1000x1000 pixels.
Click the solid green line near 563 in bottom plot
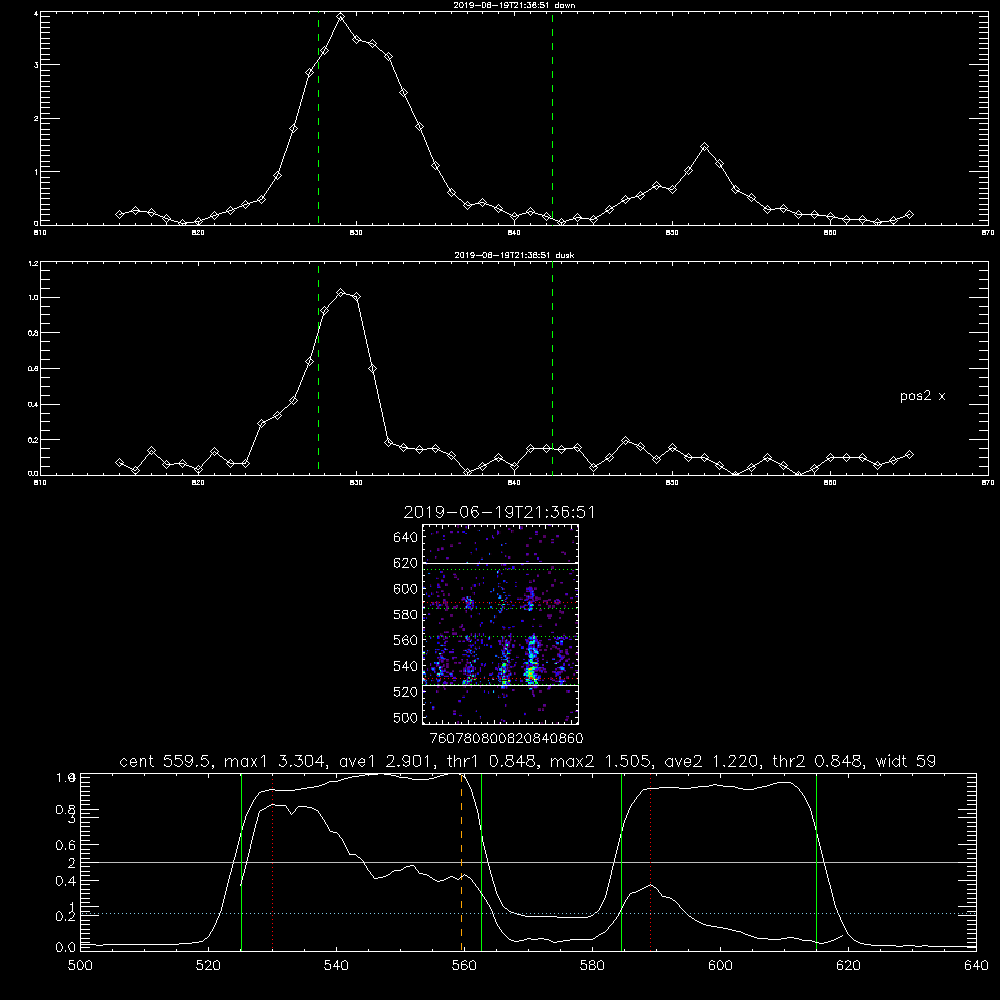point(482,862)
